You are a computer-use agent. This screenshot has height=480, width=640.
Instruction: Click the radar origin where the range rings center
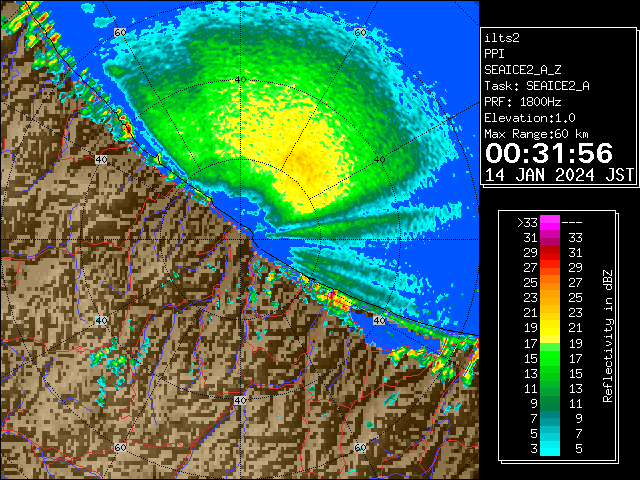pyautogui.click(x=240, y=240)
